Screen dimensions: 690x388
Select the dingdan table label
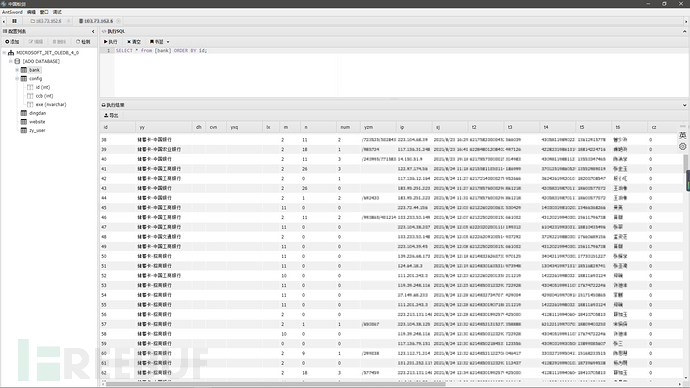tap(37, 113)
